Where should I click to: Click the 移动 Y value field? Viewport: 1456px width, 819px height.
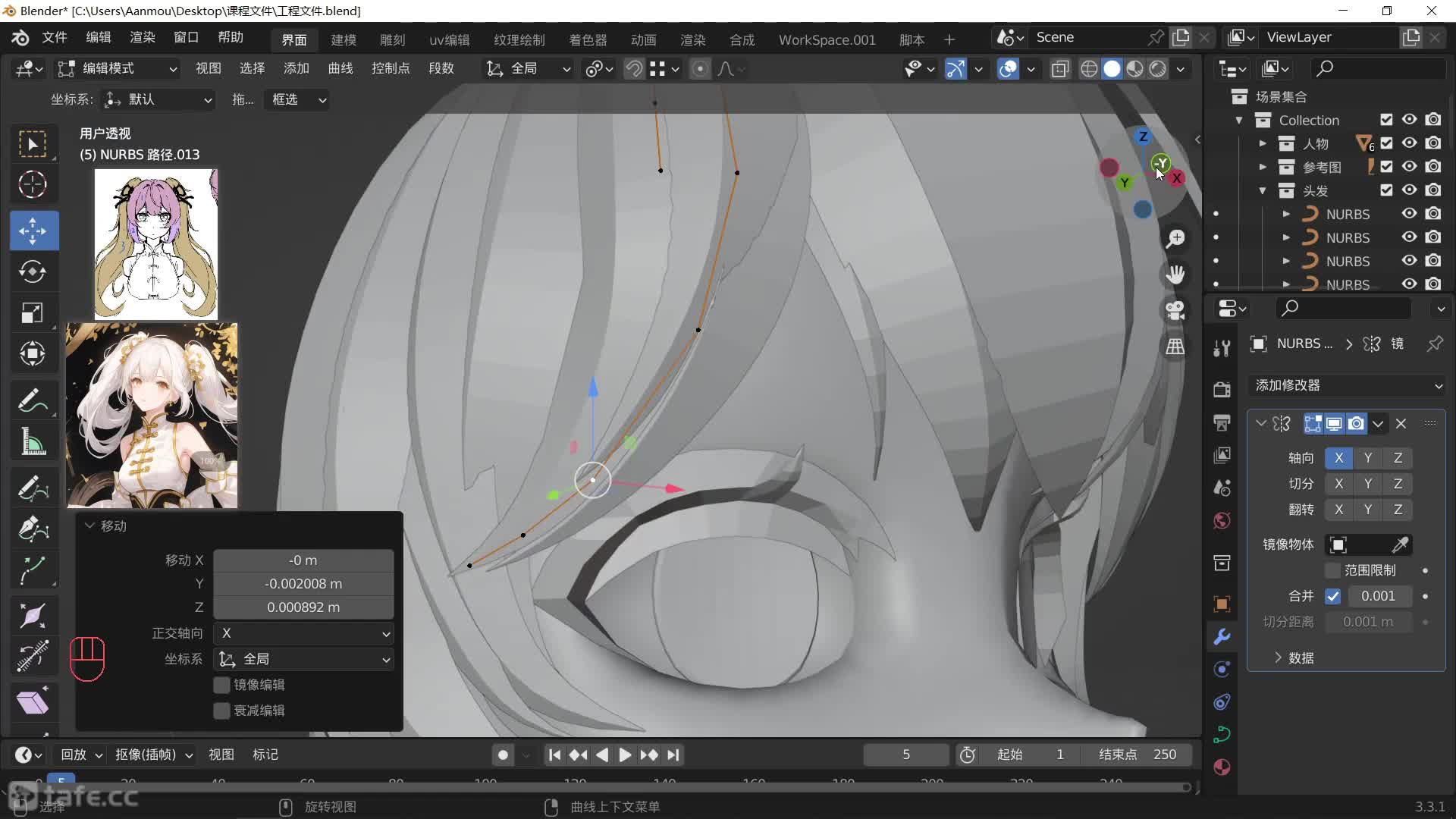tap(303, 584)
